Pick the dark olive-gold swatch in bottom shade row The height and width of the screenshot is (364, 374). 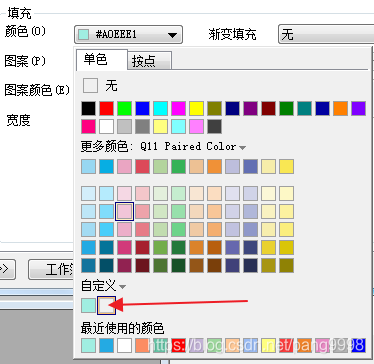point(286,265)
